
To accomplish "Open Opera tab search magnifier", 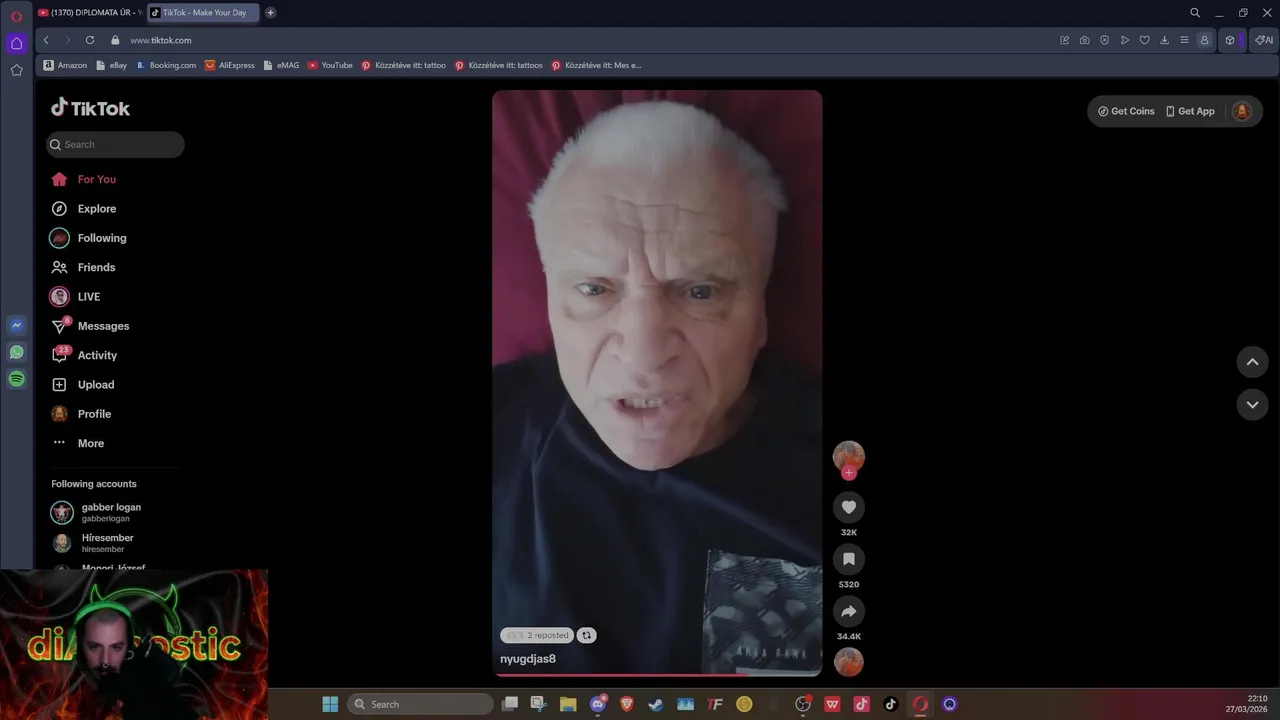I will coord(1195,13).
